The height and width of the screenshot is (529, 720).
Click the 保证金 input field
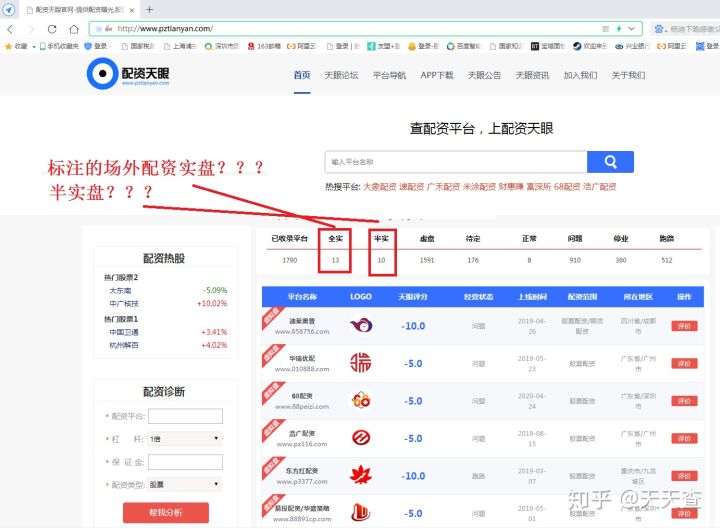(185, 462)
